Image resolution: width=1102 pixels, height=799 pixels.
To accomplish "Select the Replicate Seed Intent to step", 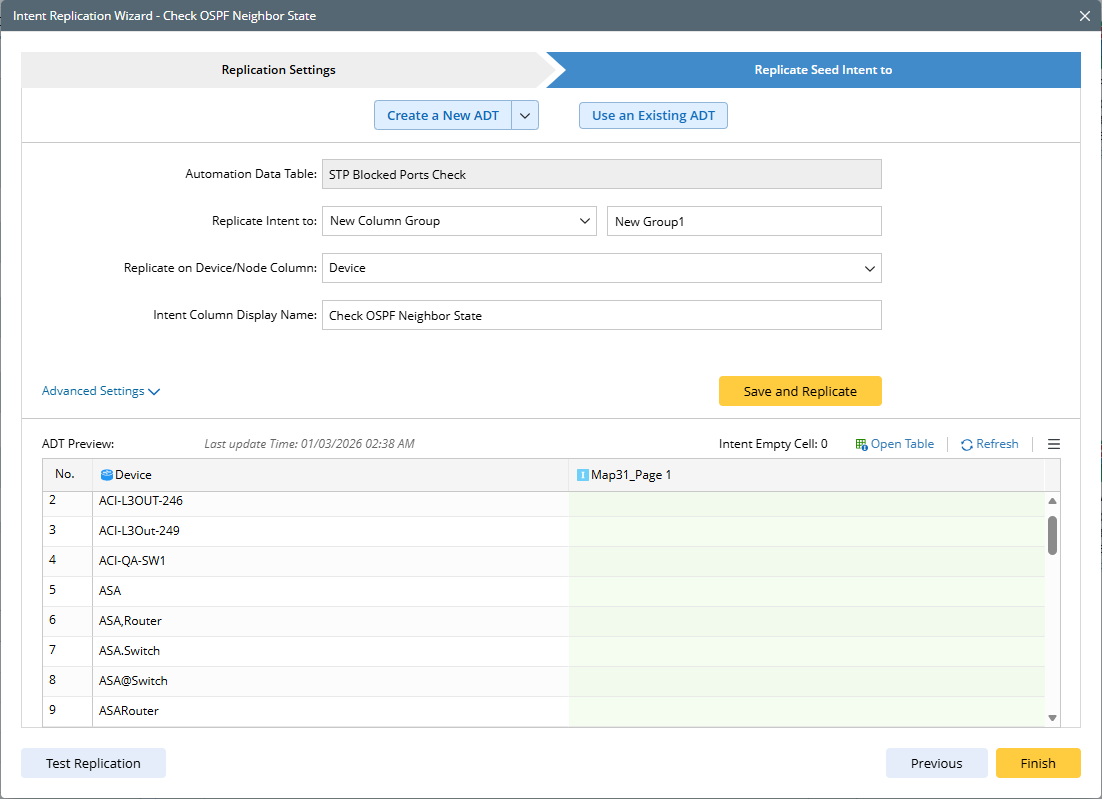I will point(822,70).
